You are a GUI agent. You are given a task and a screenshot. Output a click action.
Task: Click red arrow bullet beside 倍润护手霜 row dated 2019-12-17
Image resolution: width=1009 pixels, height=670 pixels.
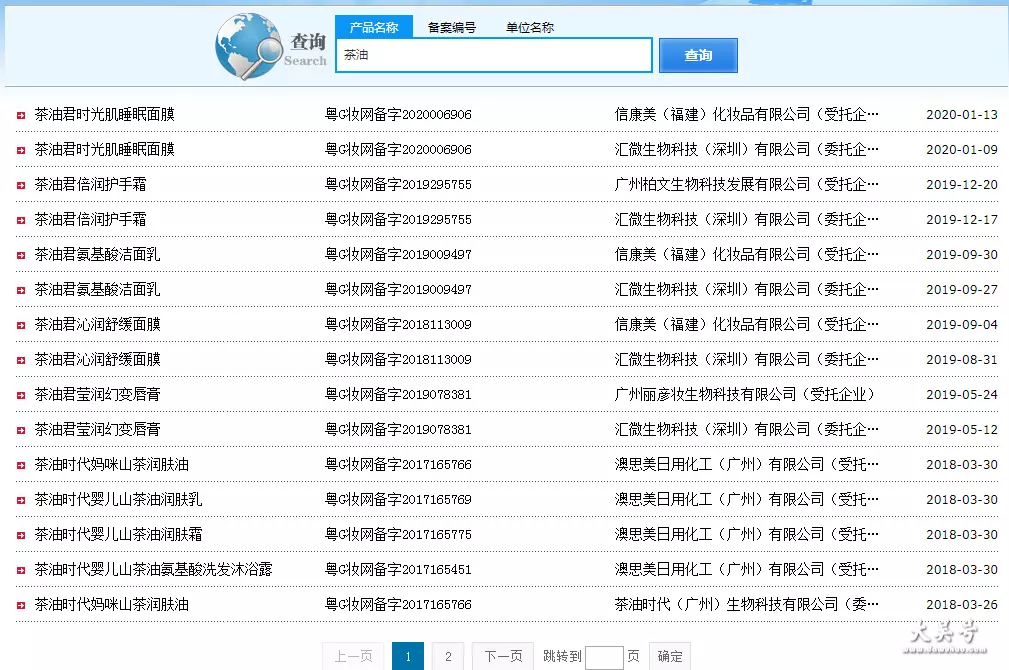pyautogui.click(x=21, y=220)
